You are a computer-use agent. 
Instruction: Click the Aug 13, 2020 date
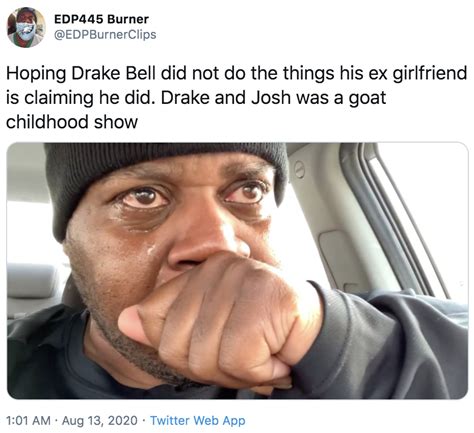click(x=100, y=421)
